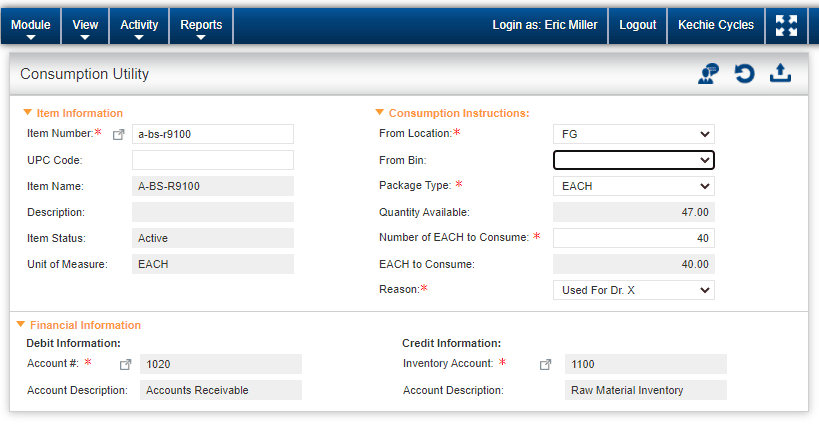Screen dimensions: 819x429
Task: Click the Kechie Cycles company link
Action: click(x=716, y=26)
